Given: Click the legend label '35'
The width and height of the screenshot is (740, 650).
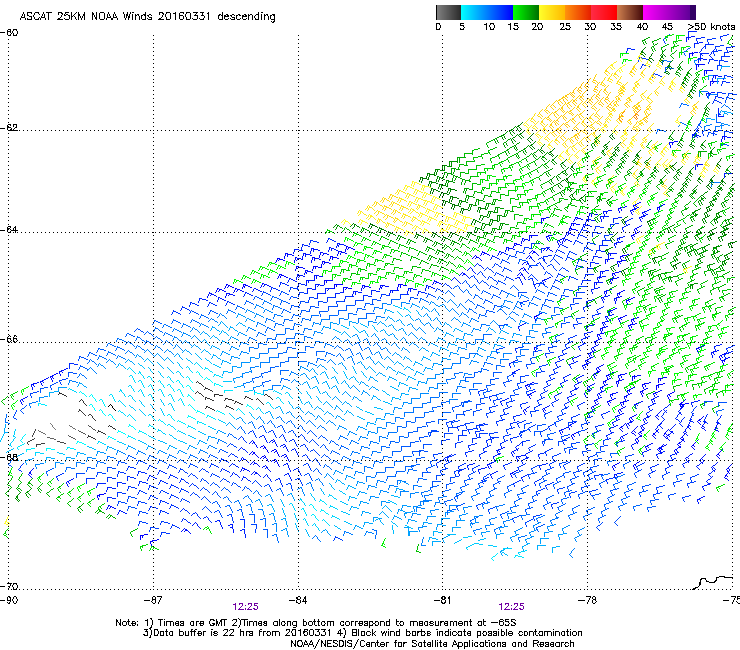Looking at the screenshot, I should point(616,27).
